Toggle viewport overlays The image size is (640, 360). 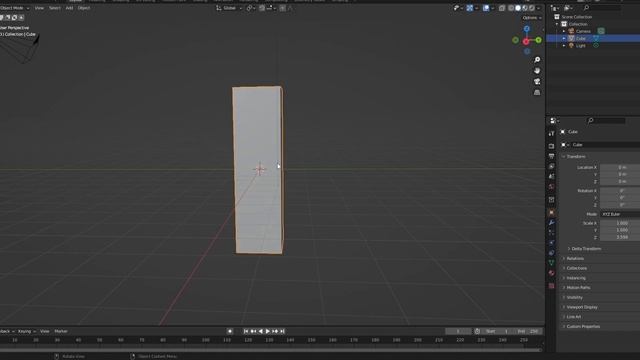click(x=486, y=8)
